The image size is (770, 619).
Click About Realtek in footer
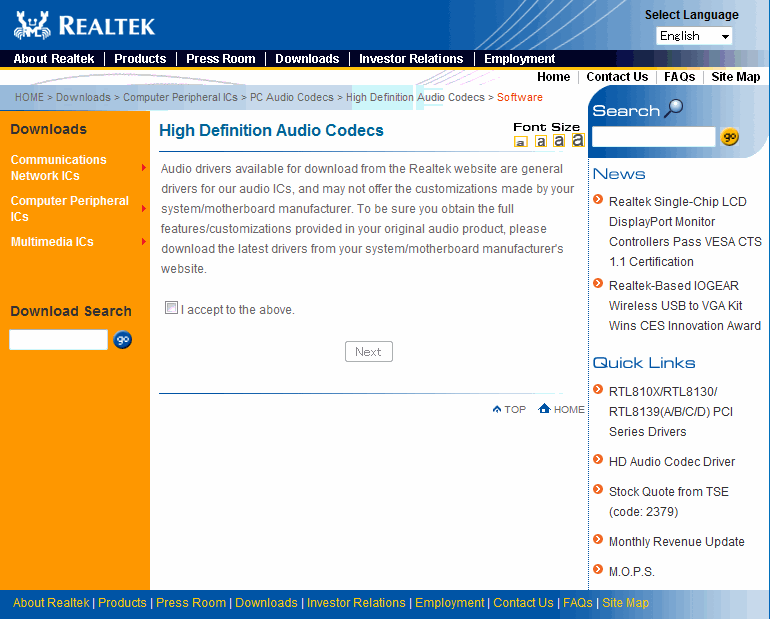point(51,603)
